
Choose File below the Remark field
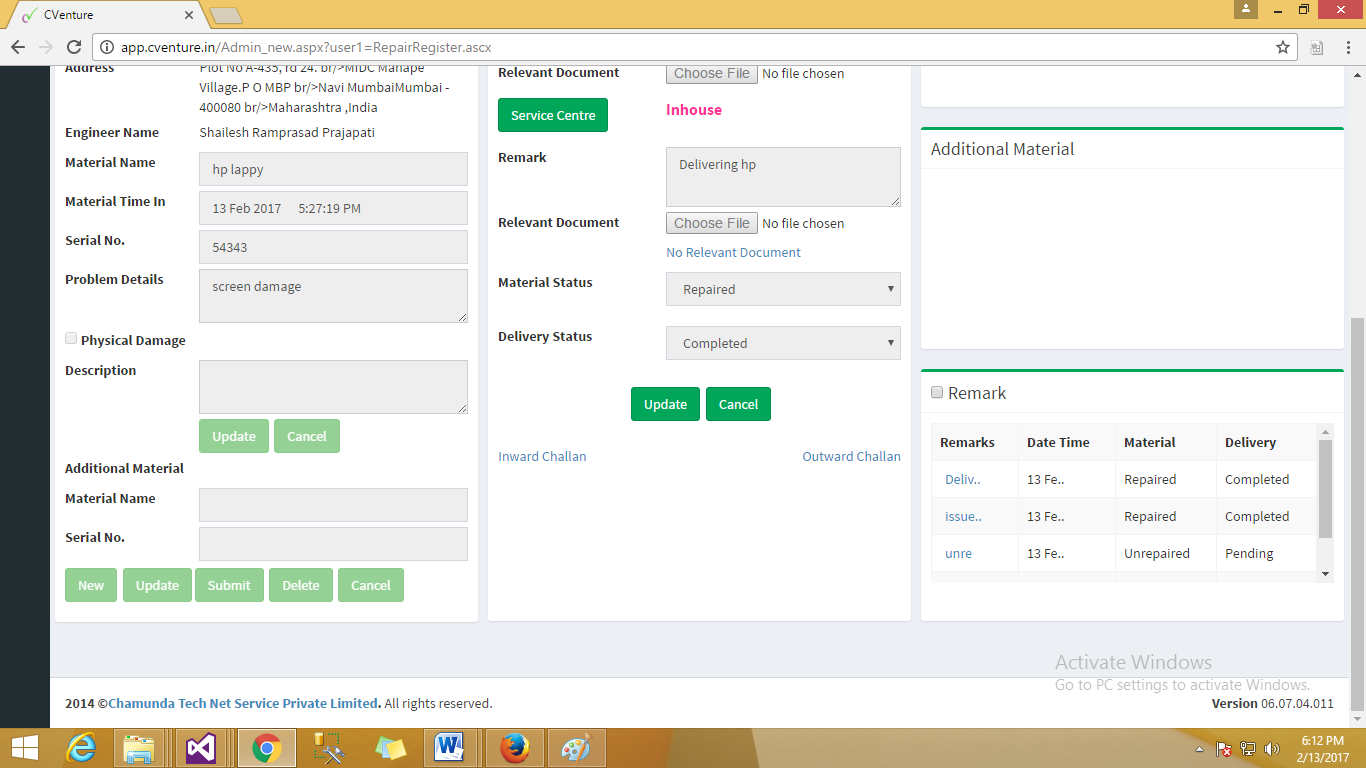click(x=712, y=223)
